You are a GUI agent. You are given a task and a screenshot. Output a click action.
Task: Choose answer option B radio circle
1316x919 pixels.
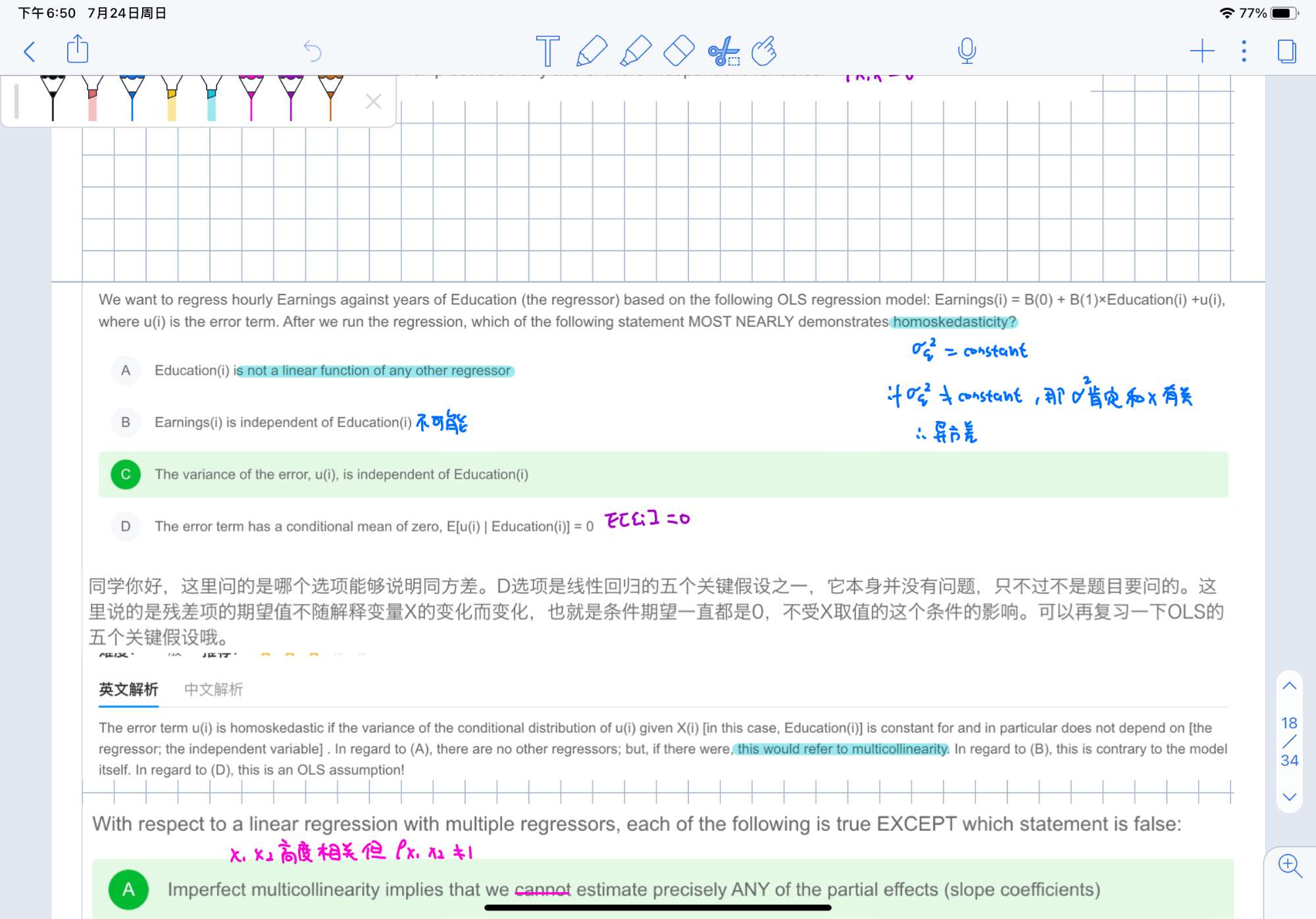126,422
